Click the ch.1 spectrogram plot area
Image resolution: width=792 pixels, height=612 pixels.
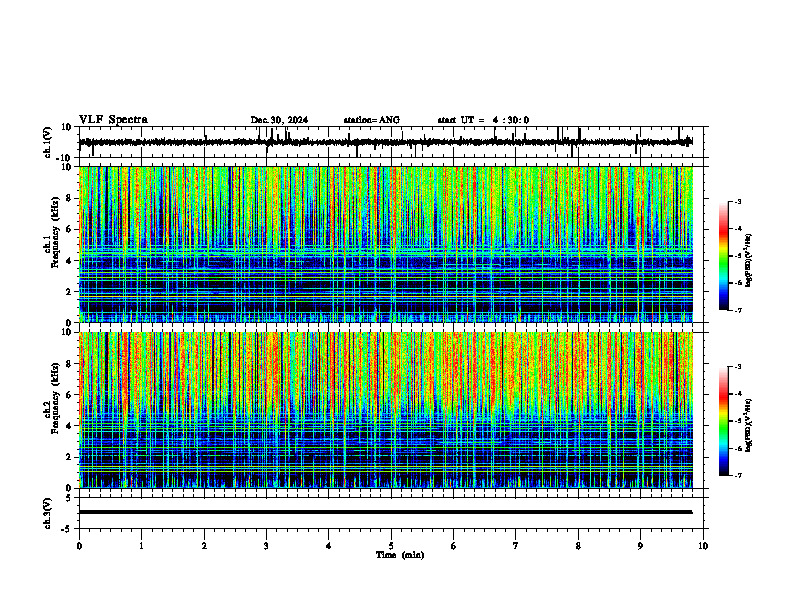point(386,244)
